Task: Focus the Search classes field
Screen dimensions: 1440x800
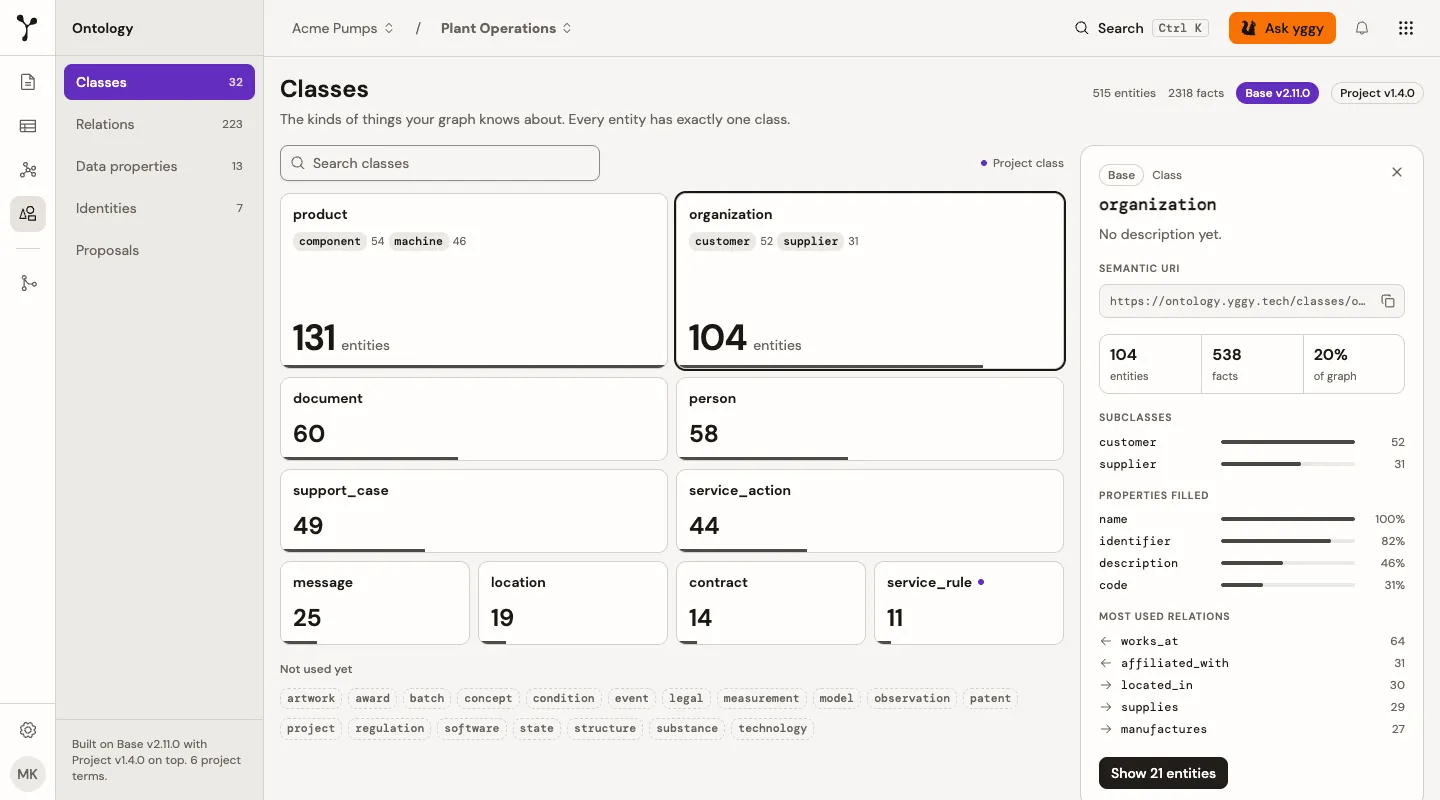Action: pos(440,163)
